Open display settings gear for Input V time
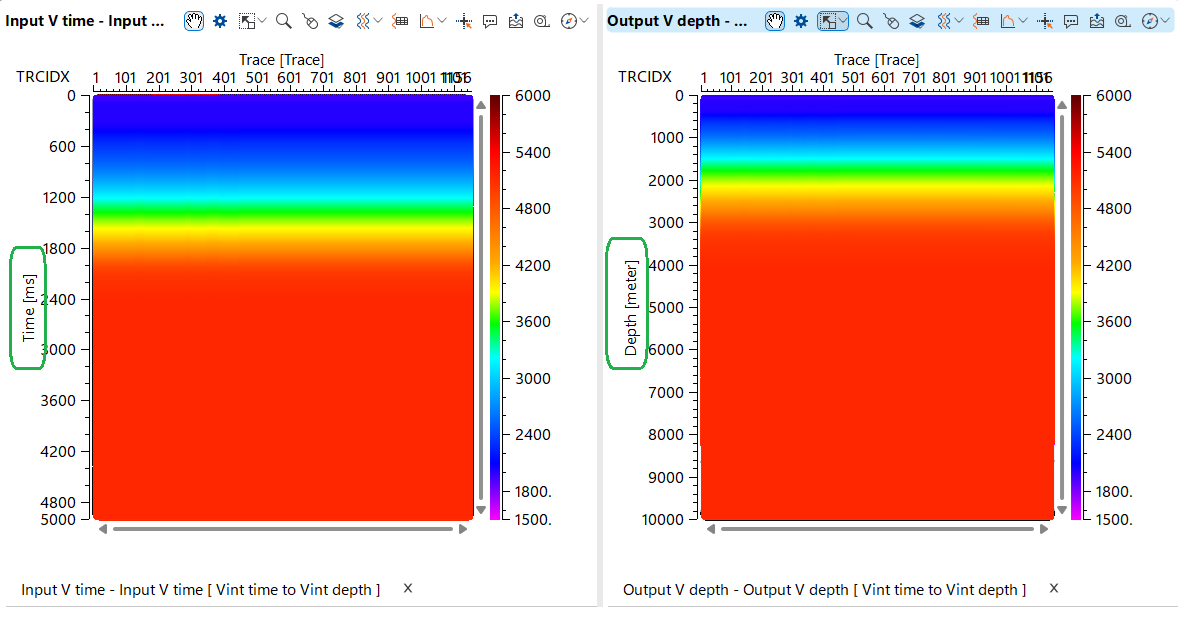The width and height of the screenshot is (1178, 633). point(222,20)
